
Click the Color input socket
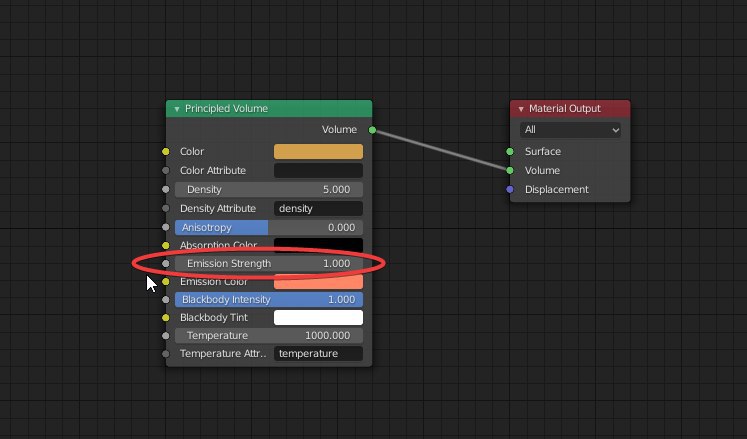click(166, 152)
